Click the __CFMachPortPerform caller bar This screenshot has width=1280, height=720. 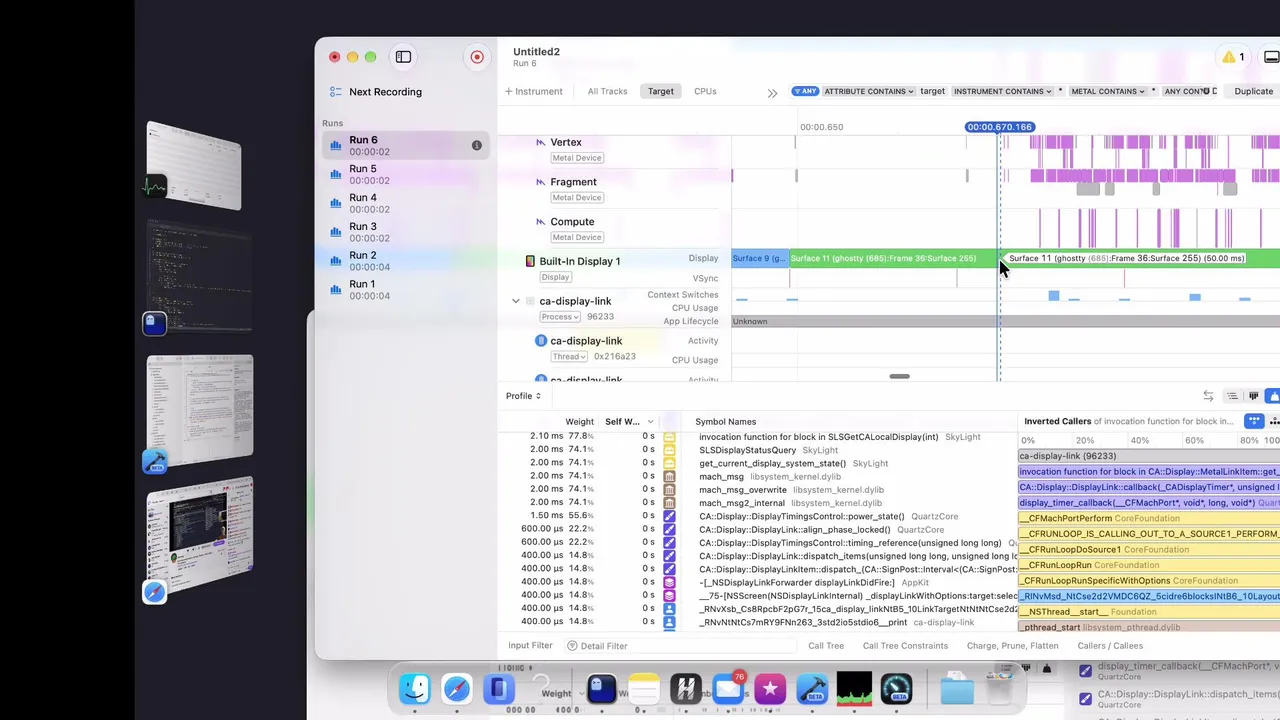(x=1149, y=518)
